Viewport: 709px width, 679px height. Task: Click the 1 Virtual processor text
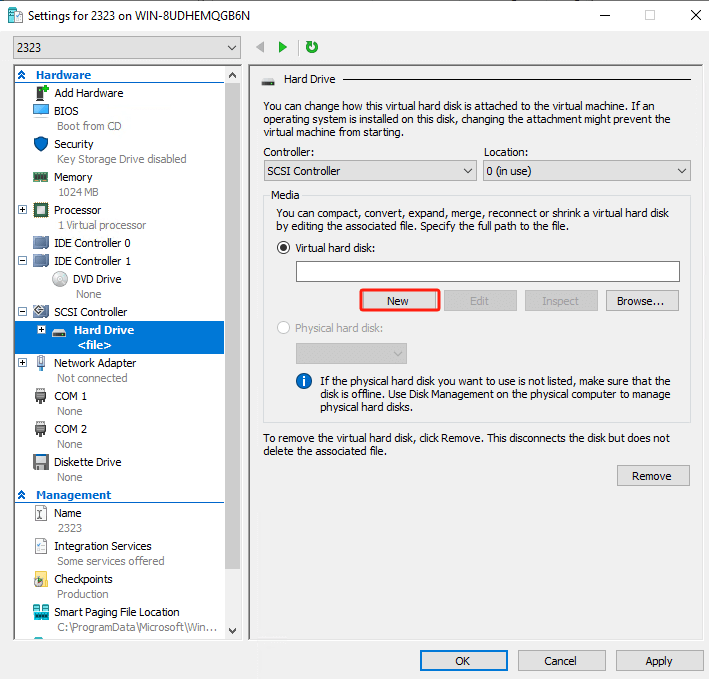click(x=102, y=225)
